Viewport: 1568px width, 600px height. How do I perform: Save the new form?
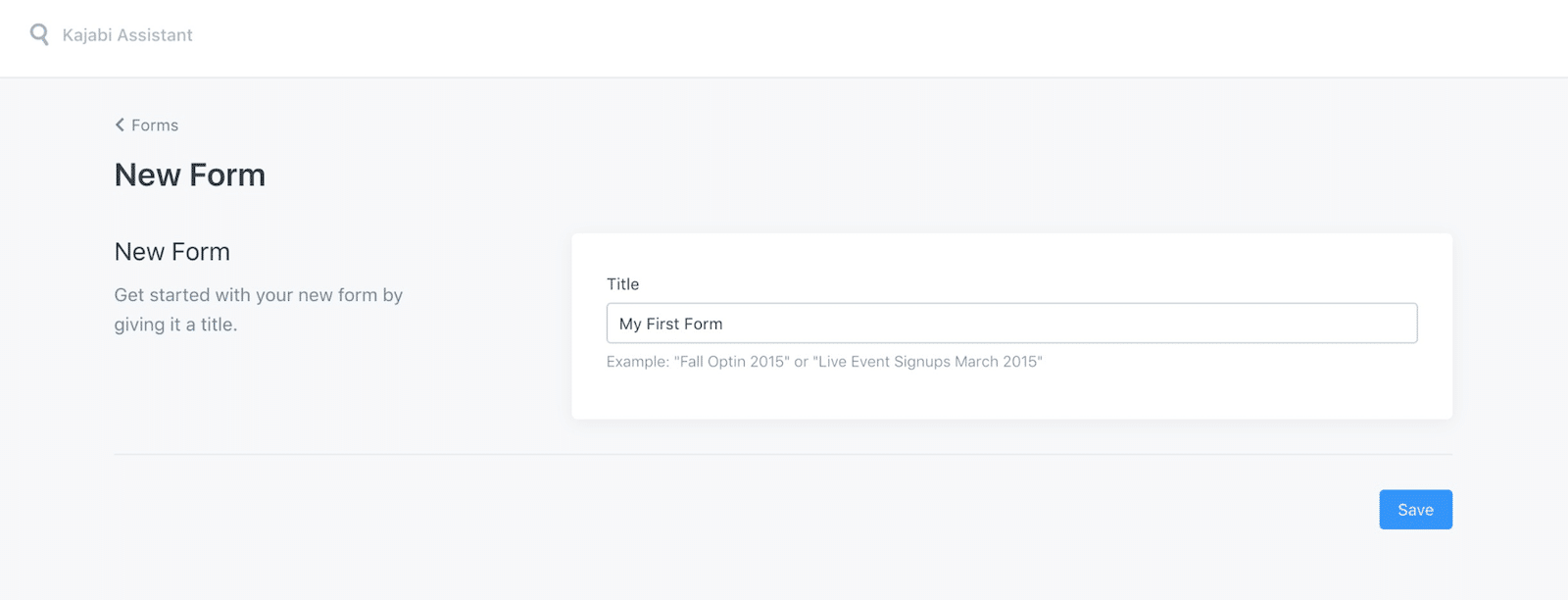pyautogui.click(x=1415, y=510)
